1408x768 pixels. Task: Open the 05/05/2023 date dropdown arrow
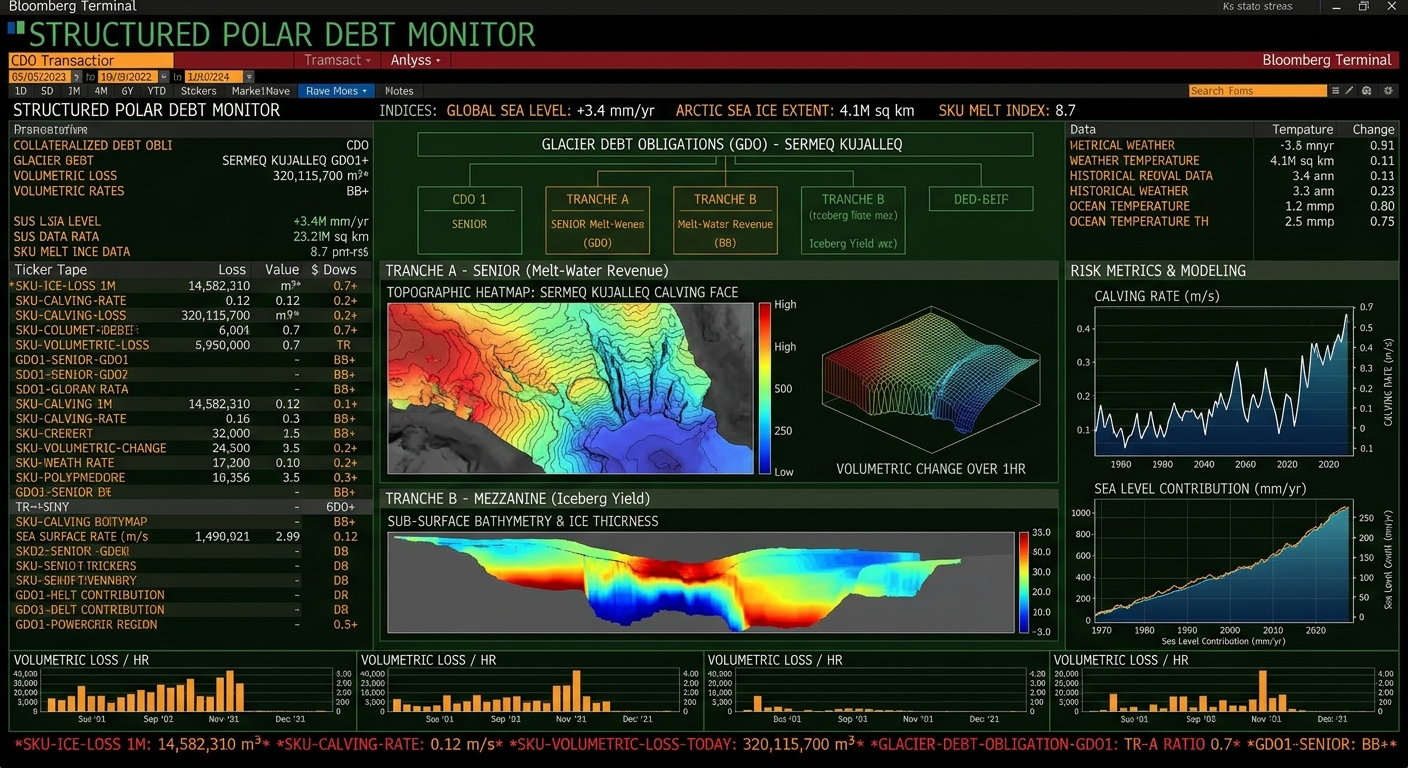[x=76, y=77]
